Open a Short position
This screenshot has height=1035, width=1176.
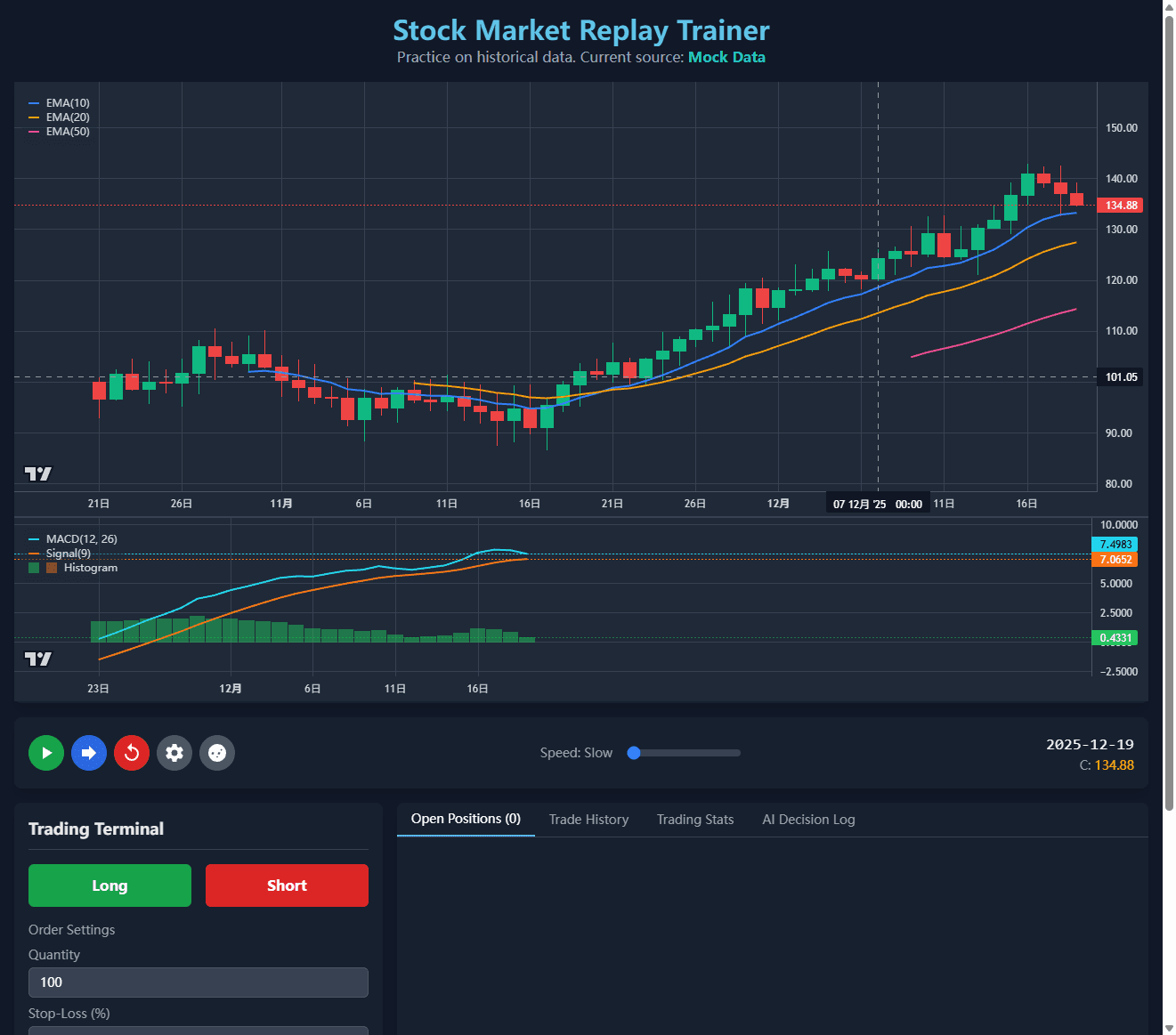(x=287, y=885)
